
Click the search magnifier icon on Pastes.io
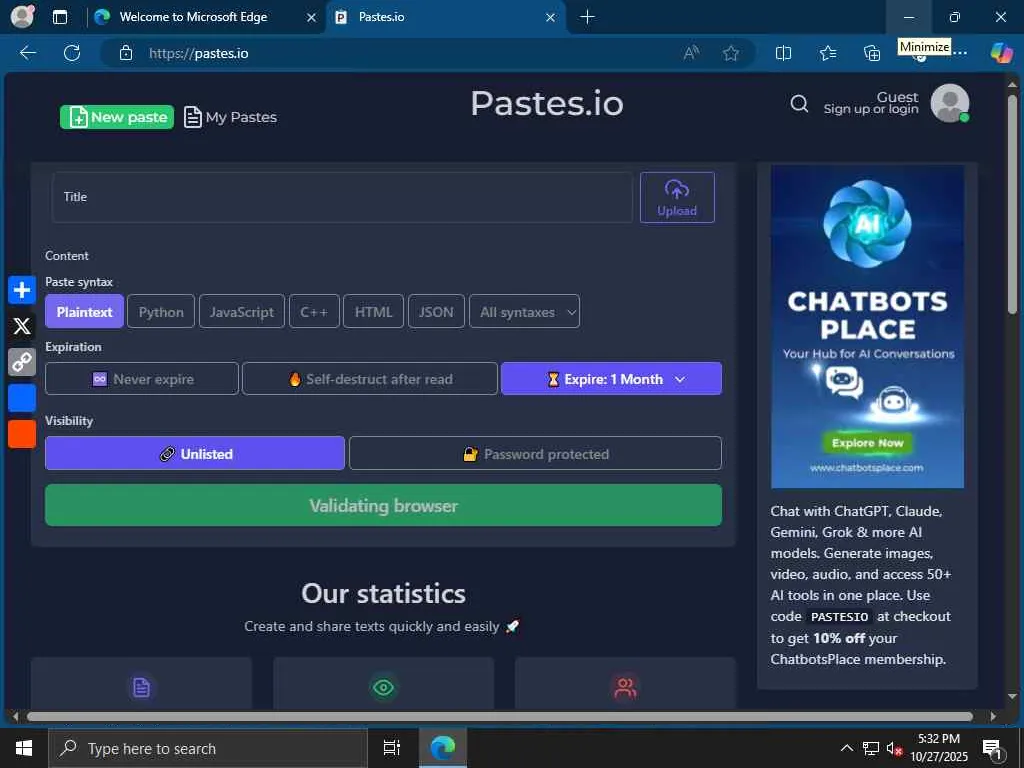click(799, 103)
